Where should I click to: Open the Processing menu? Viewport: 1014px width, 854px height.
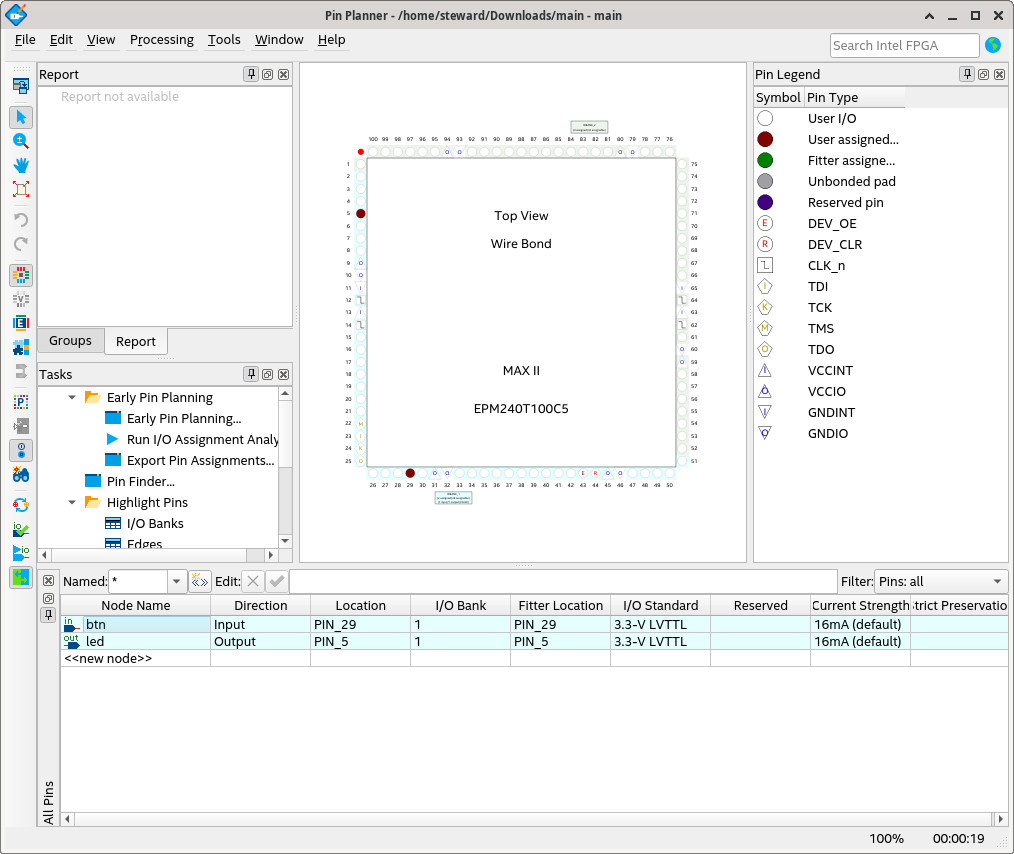point(162,39)
